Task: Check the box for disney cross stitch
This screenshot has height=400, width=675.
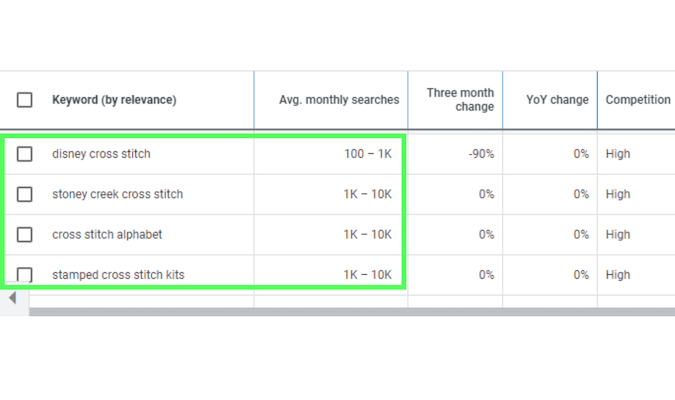Action: pos(25,154)
